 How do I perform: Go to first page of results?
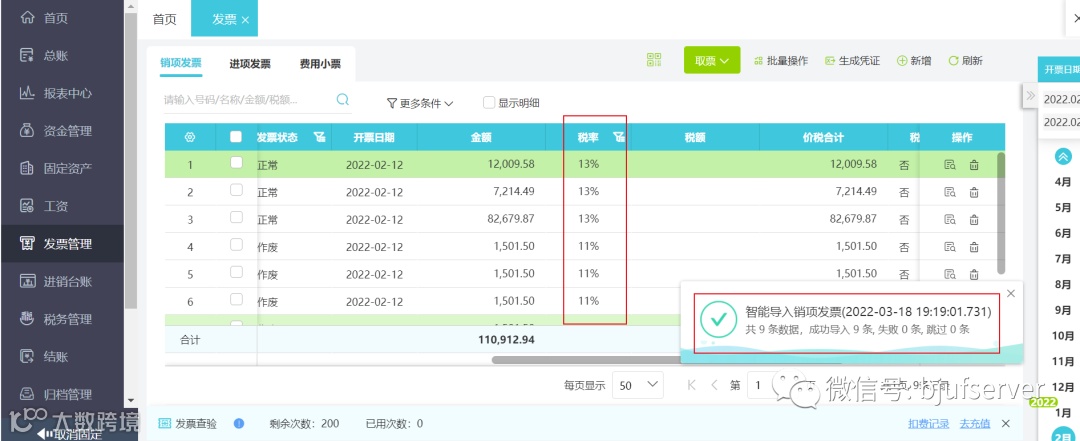point(692,385)
